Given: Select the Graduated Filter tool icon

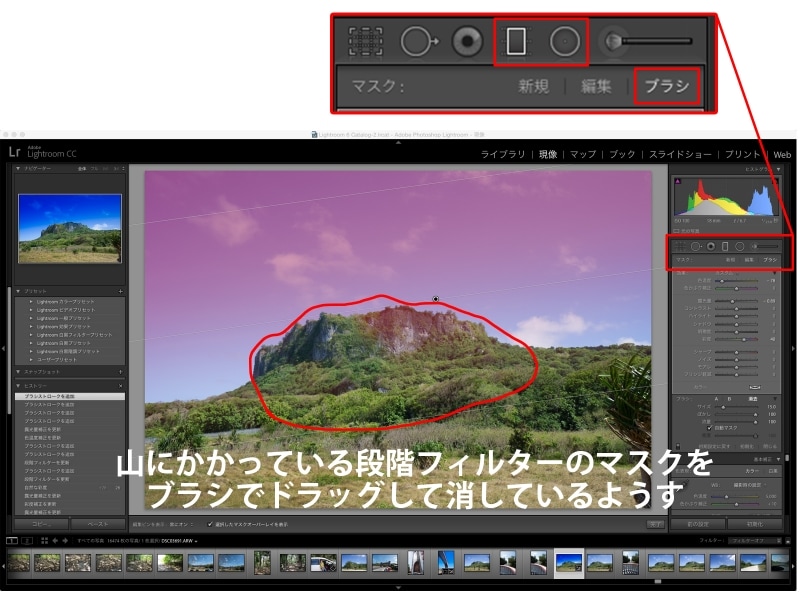Looking at the screenshot, I should [x=725, y=247].
